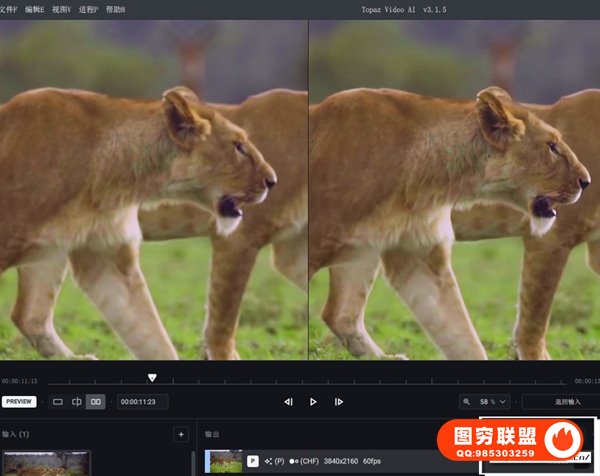Image resolution: width=600 pixels, height=476 pixels.
Task: Open the 进程 (Process) menu
Action: pyautogui.click(x=89, y=9)
